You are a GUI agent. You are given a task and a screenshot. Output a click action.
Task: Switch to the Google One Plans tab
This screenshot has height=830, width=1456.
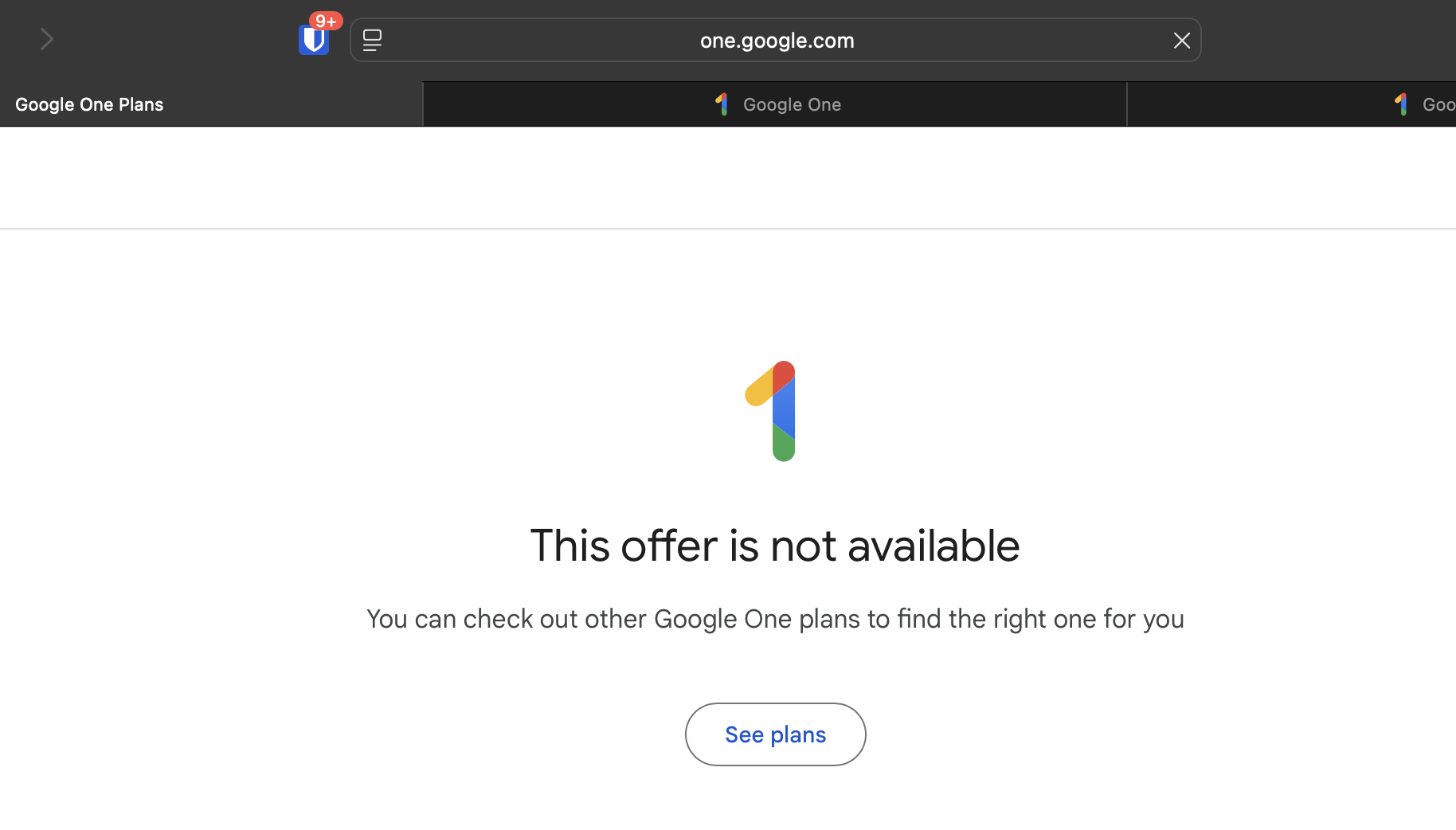point(211,104)
